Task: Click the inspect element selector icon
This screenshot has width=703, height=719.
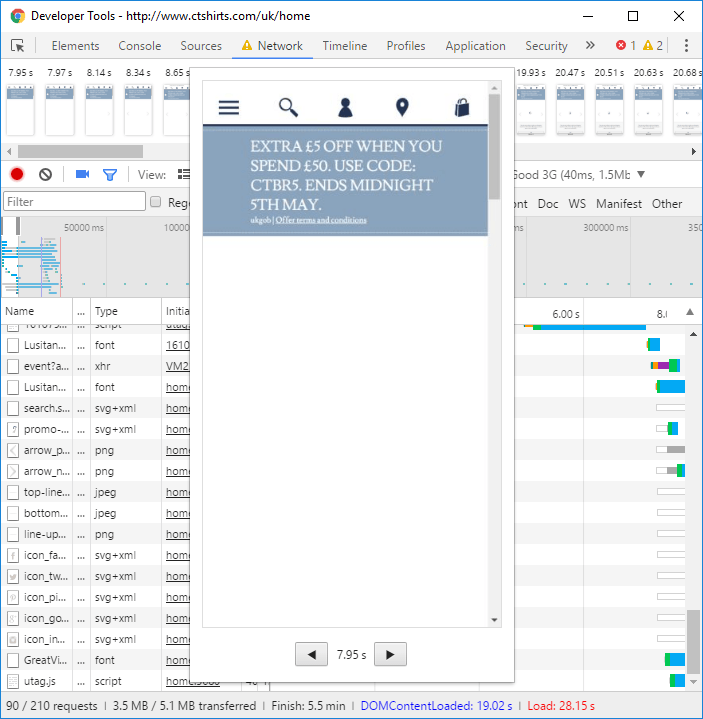Action: (18, 46)
